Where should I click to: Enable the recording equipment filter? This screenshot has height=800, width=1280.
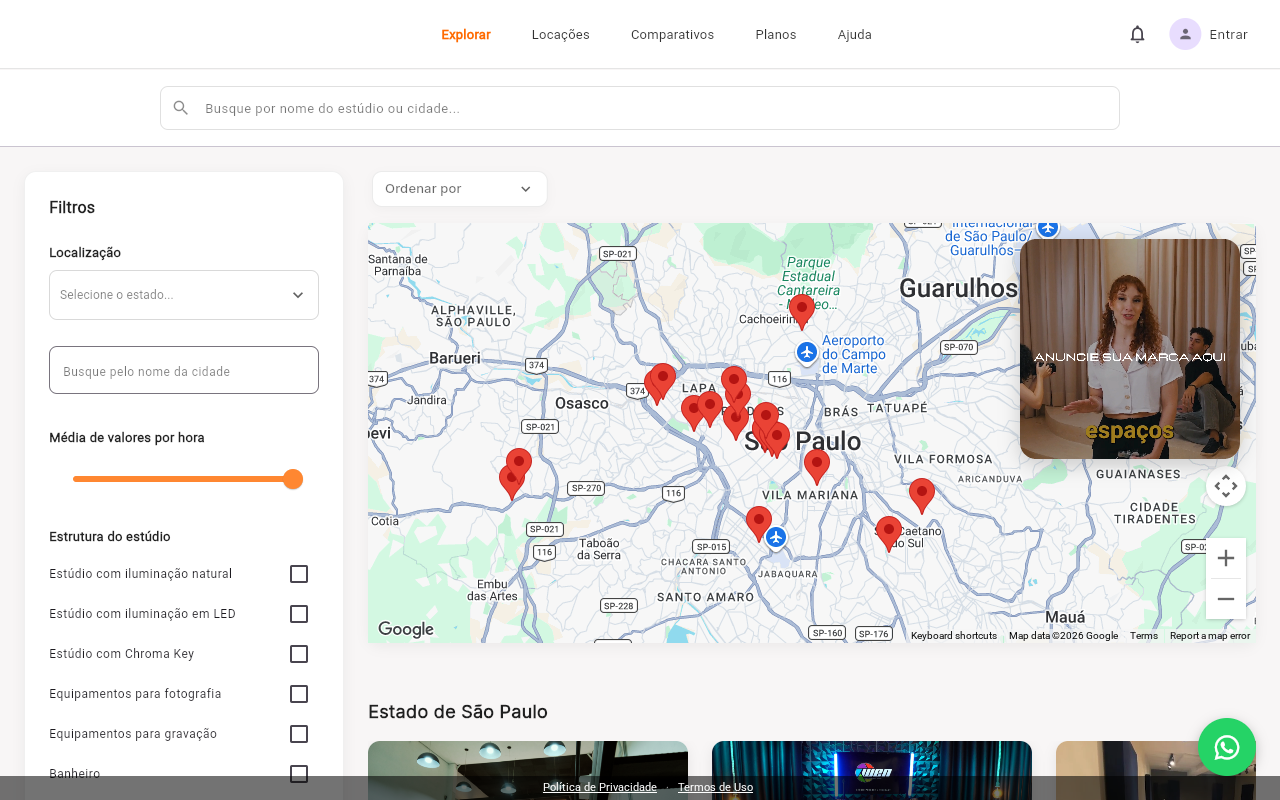(x=299, y=734)
